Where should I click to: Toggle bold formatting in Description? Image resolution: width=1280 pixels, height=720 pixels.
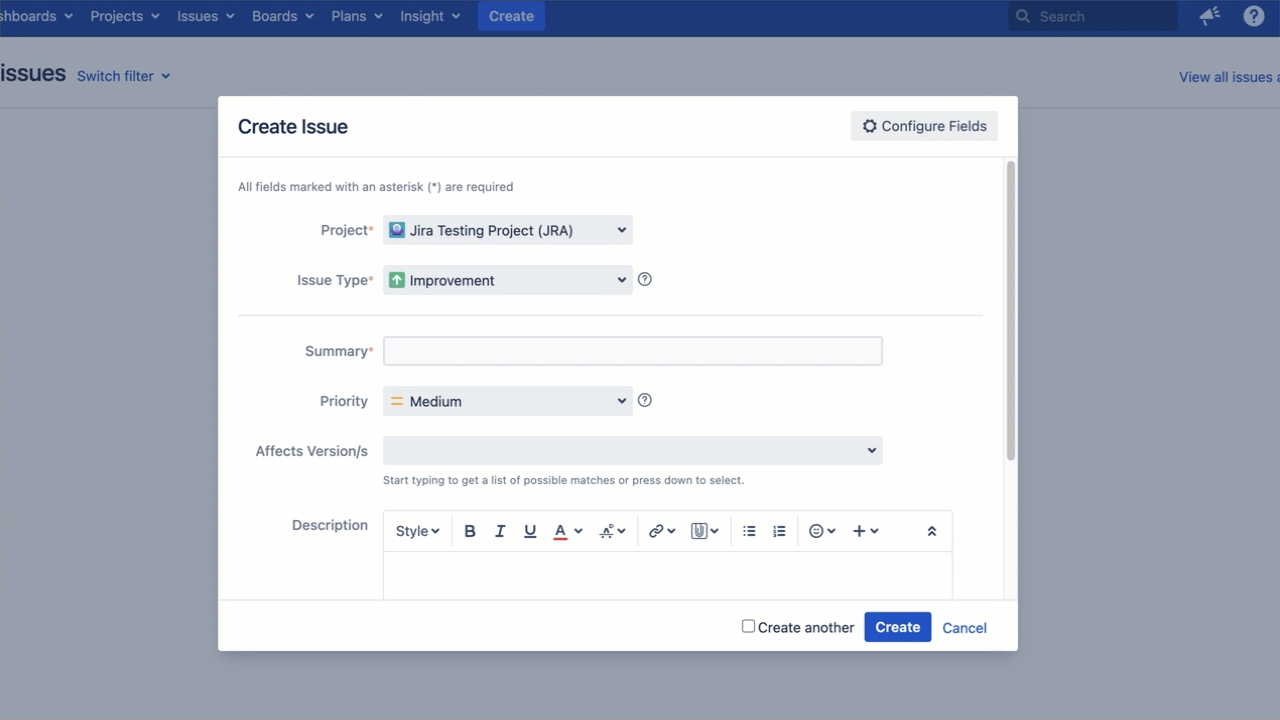470,531
